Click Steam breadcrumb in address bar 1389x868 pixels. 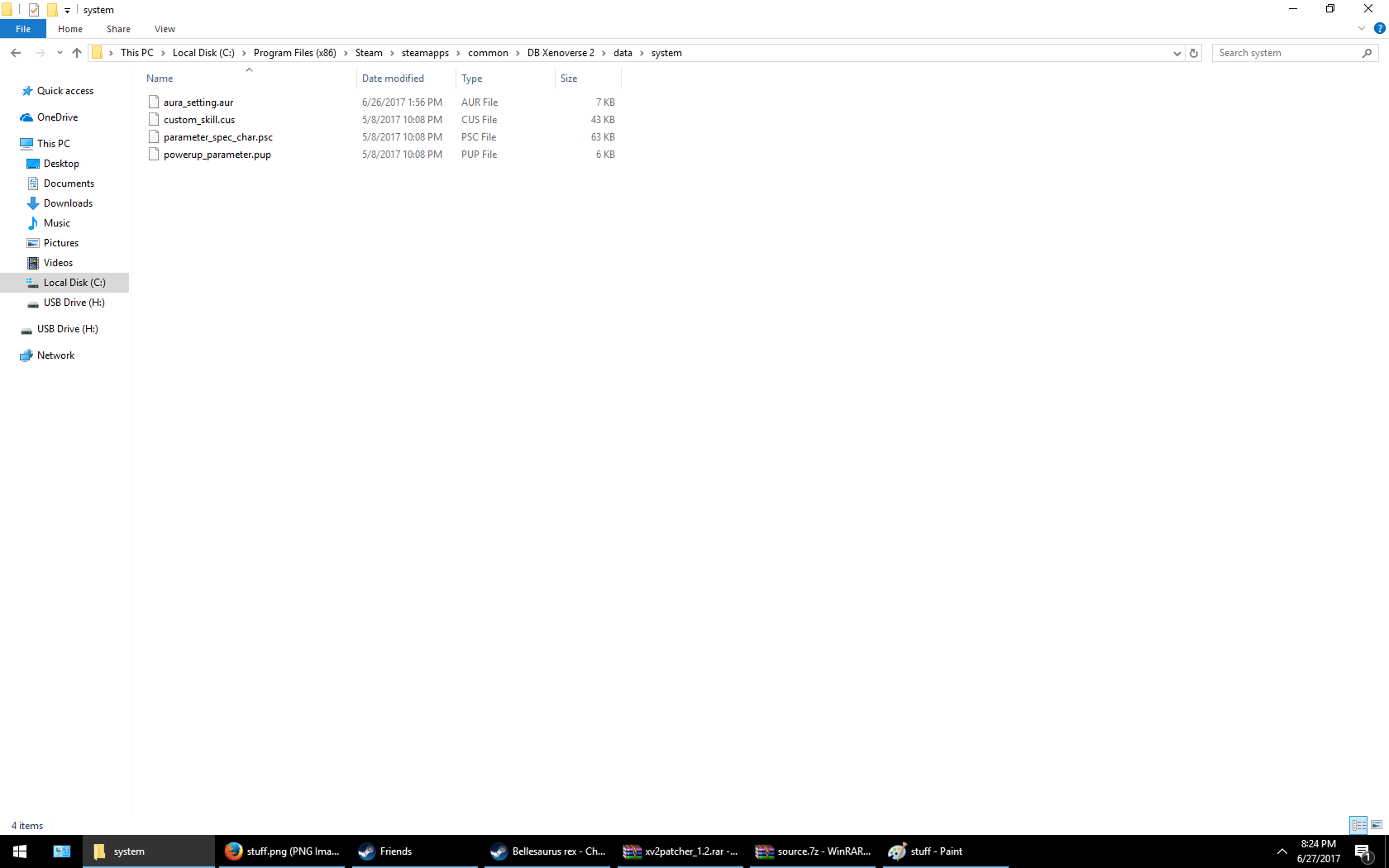[x=369, y=53]
